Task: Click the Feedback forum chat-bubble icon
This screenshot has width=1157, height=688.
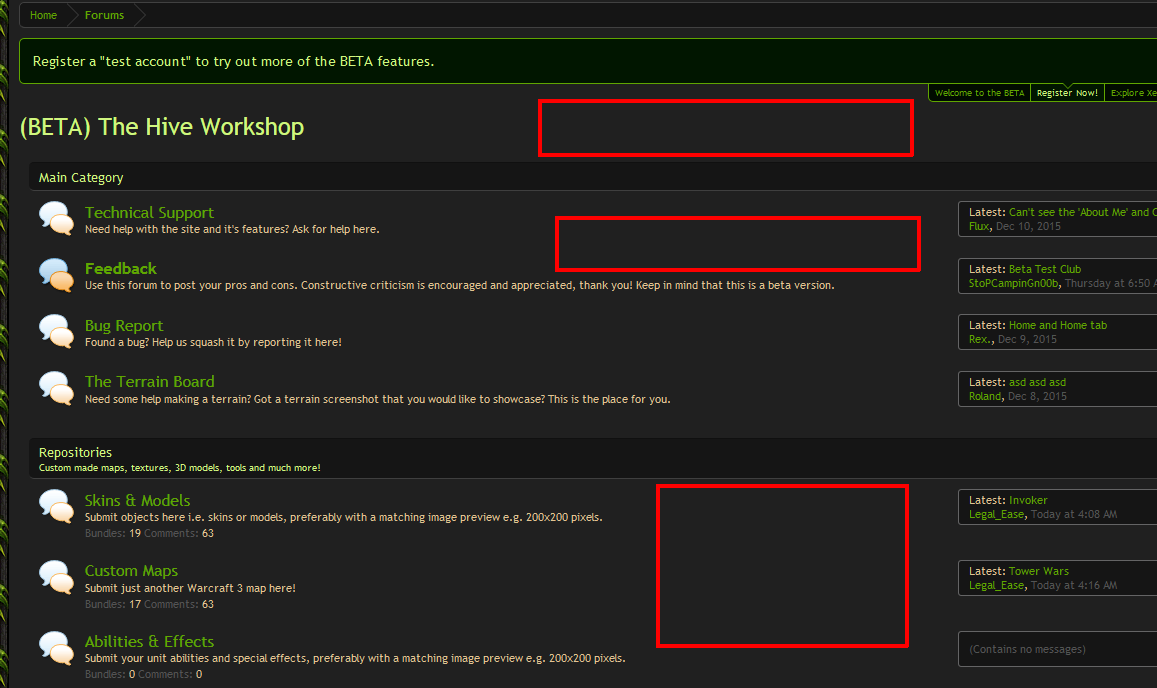Action: (56, 275)
